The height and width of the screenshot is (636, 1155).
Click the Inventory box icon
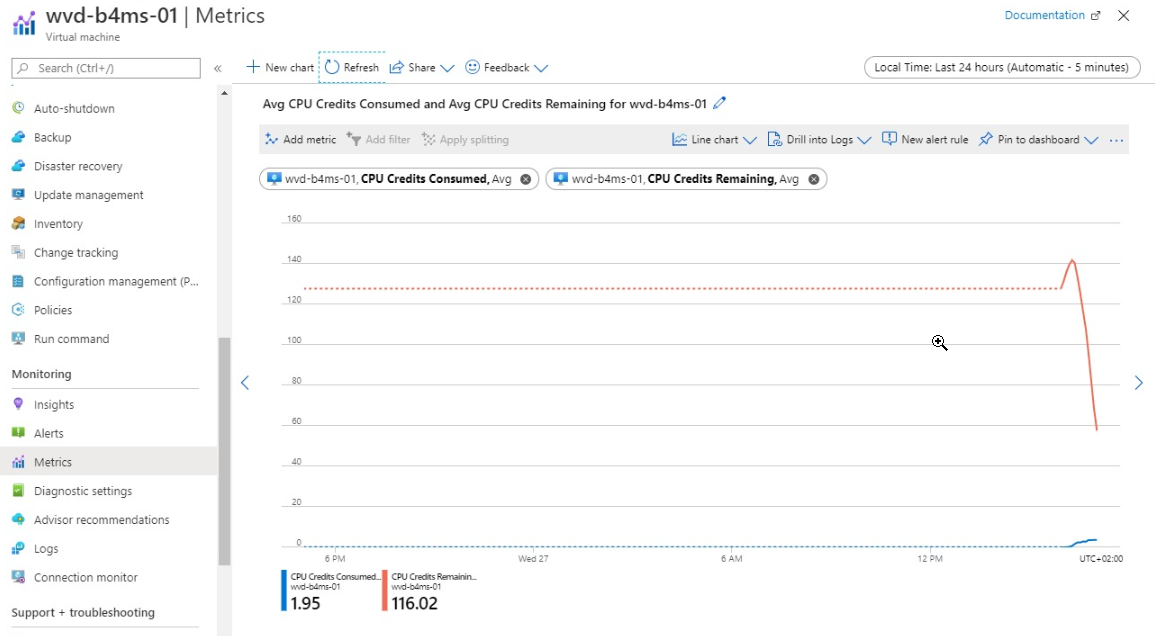[x=18, y=223]
